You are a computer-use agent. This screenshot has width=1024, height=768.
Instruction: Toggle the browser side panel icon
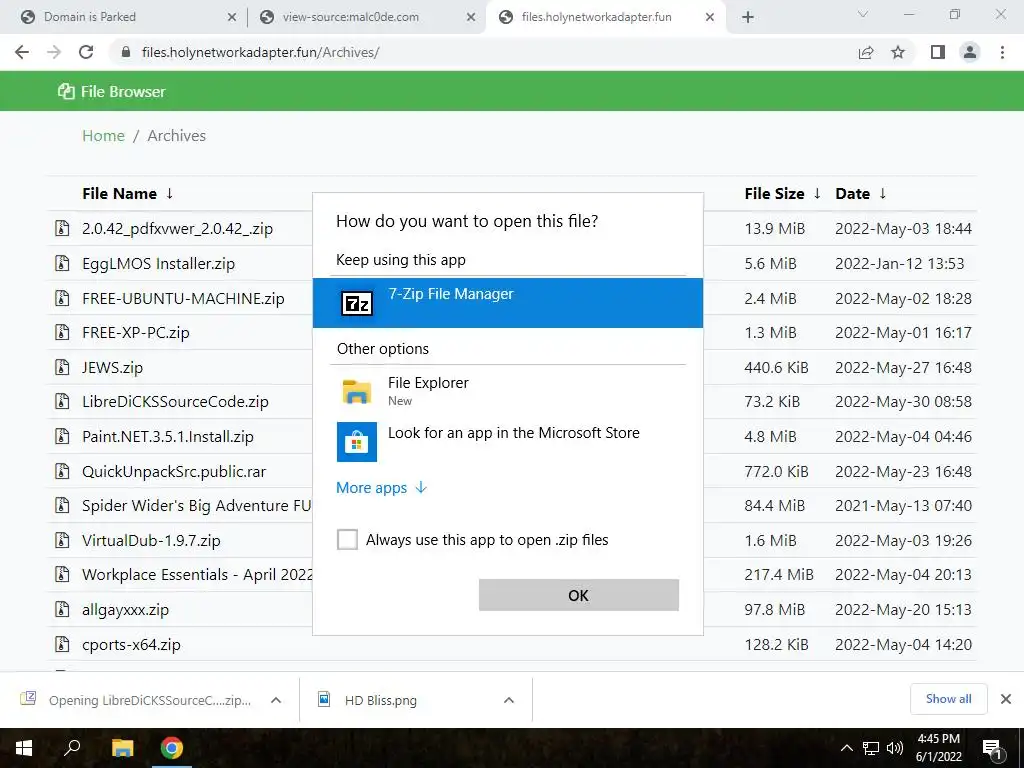point(938,52)
